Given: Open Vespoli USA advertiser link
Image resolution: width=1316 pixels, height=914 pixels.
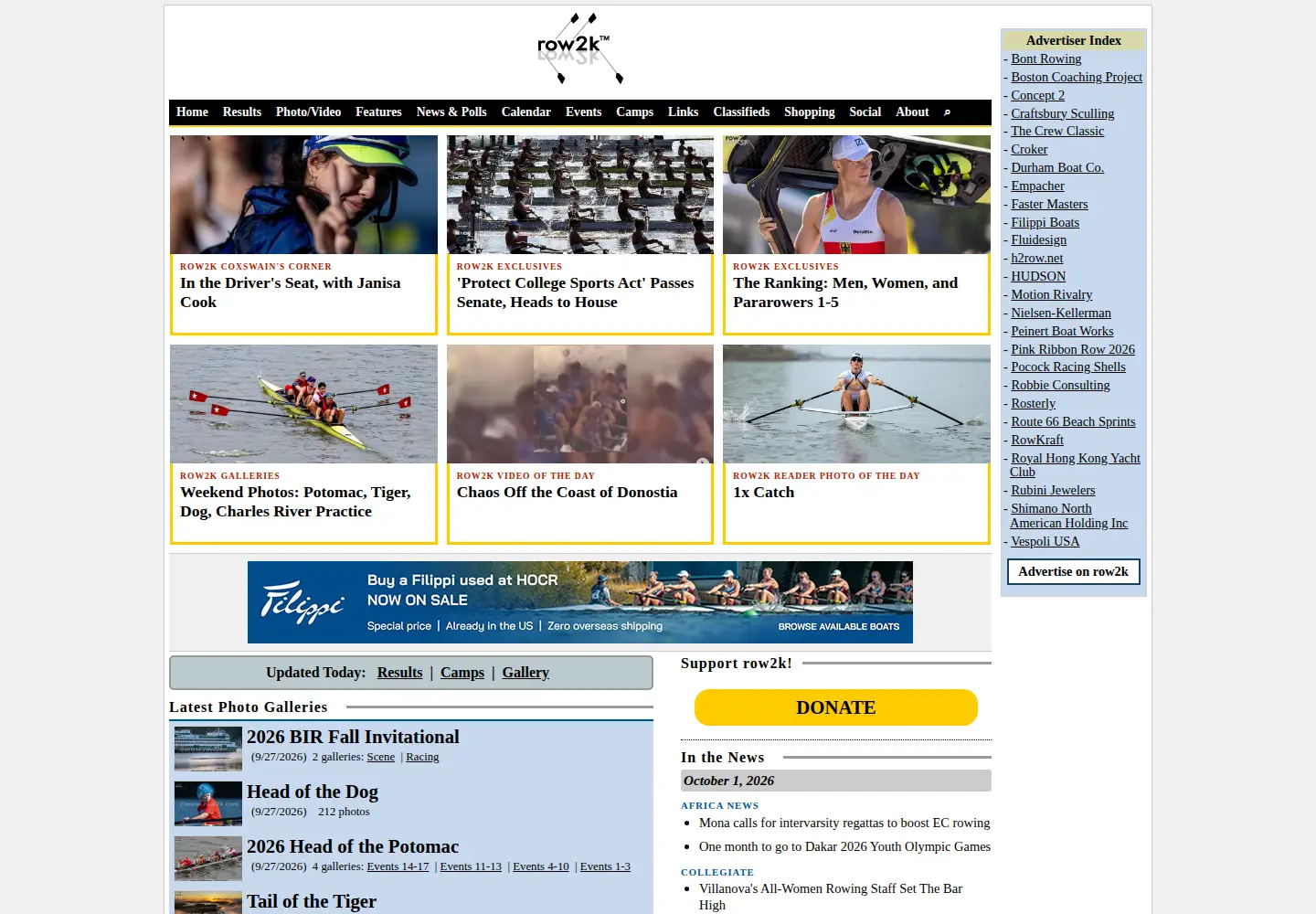Looking at the screenshot, I should (1045, 541).
